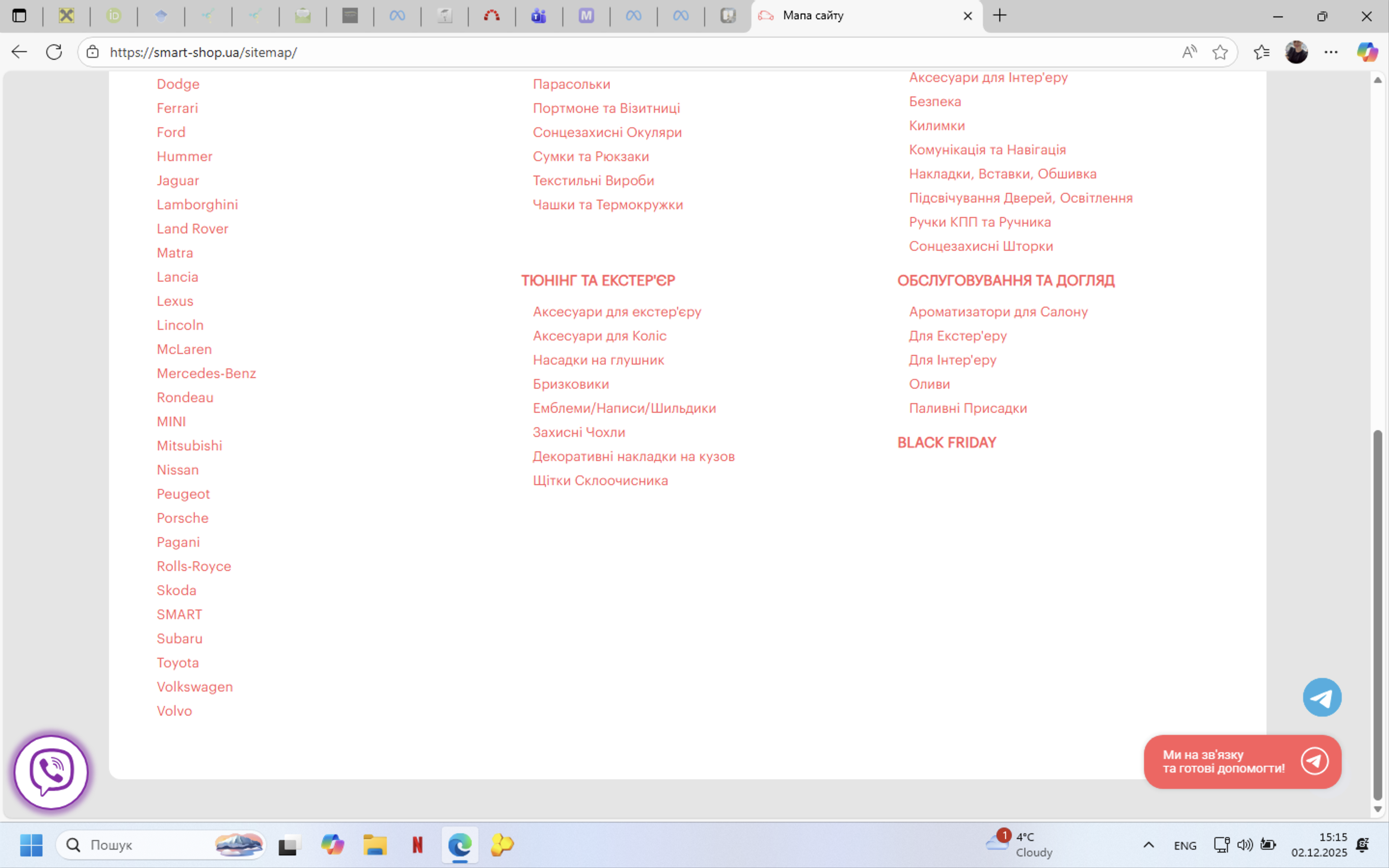Open the Mercedes-Benz link
This screenshot has height=868, width=1389.
pyautogui.click(x=206, y=373)
